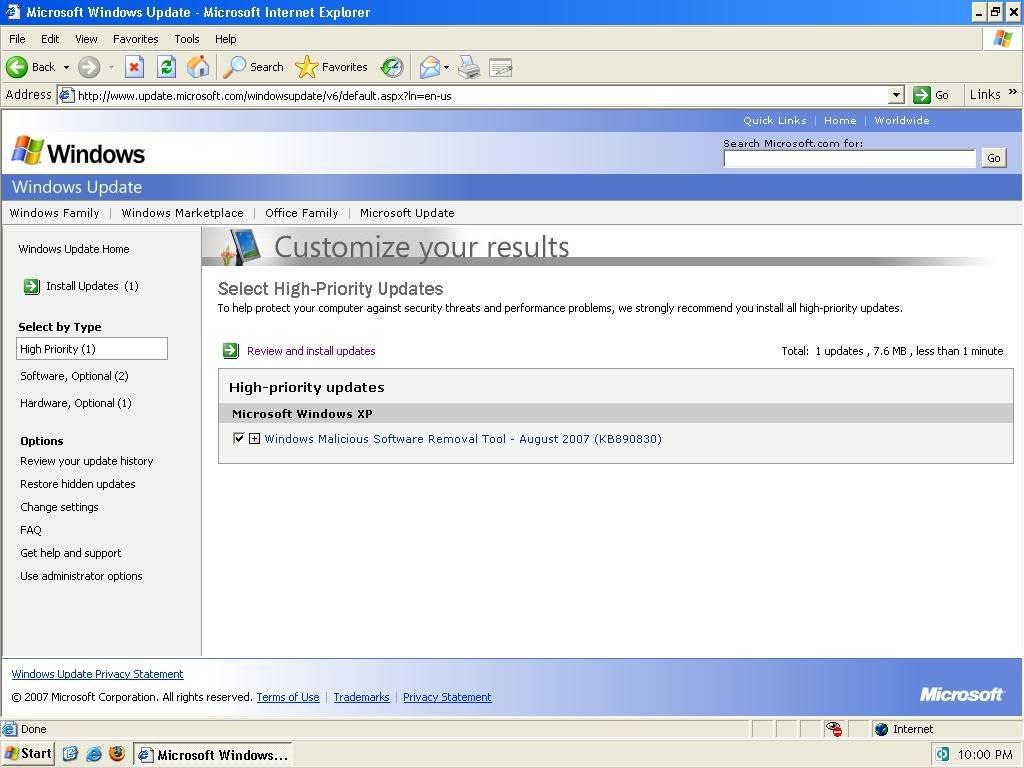Viewport: 1024px width, 768px height.
Task: Open the Back button history dropdown arrow
Action: coord(66,67)
